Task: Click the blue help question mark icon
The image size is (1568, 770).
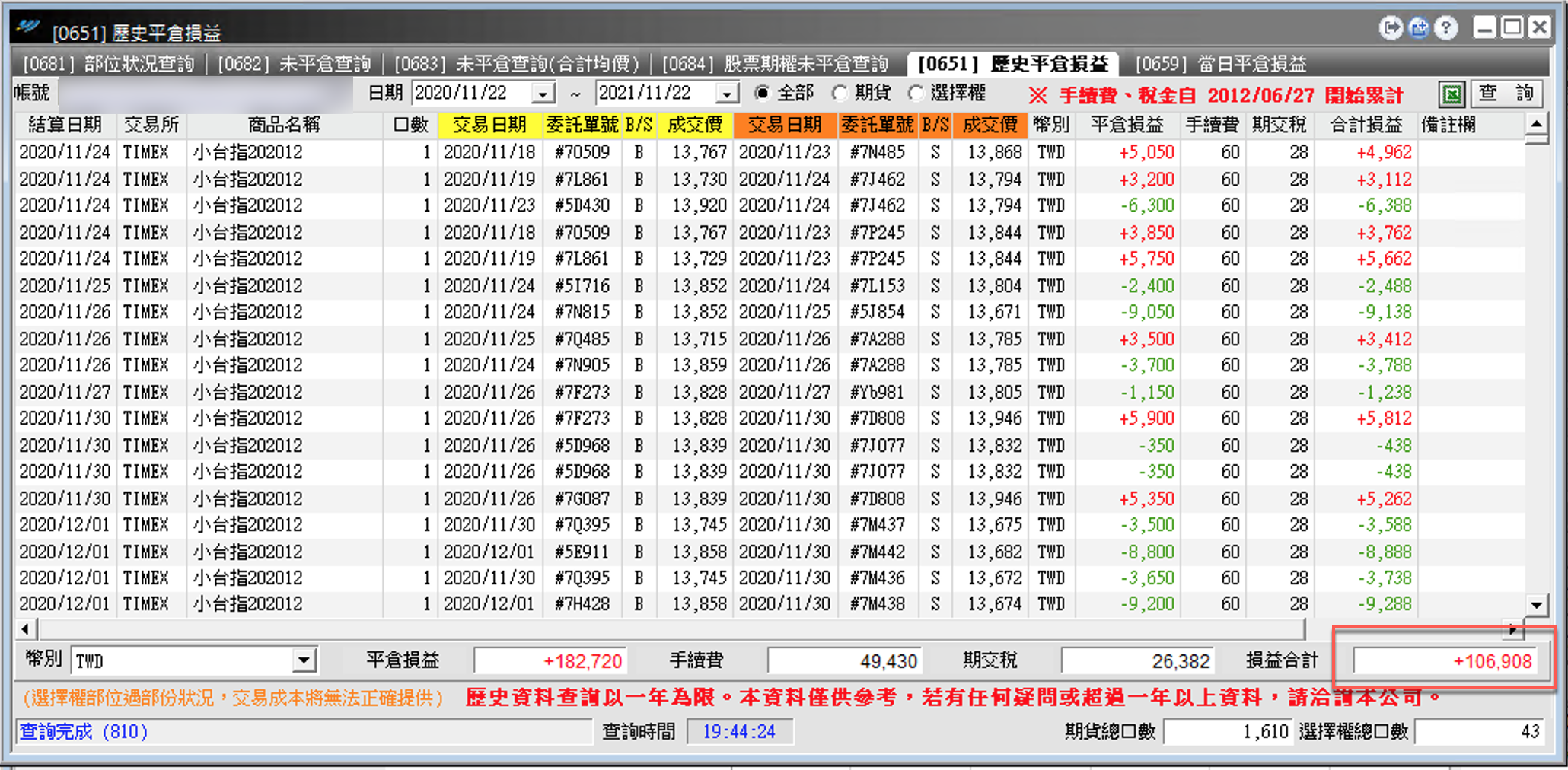Action: point(1445,29)
